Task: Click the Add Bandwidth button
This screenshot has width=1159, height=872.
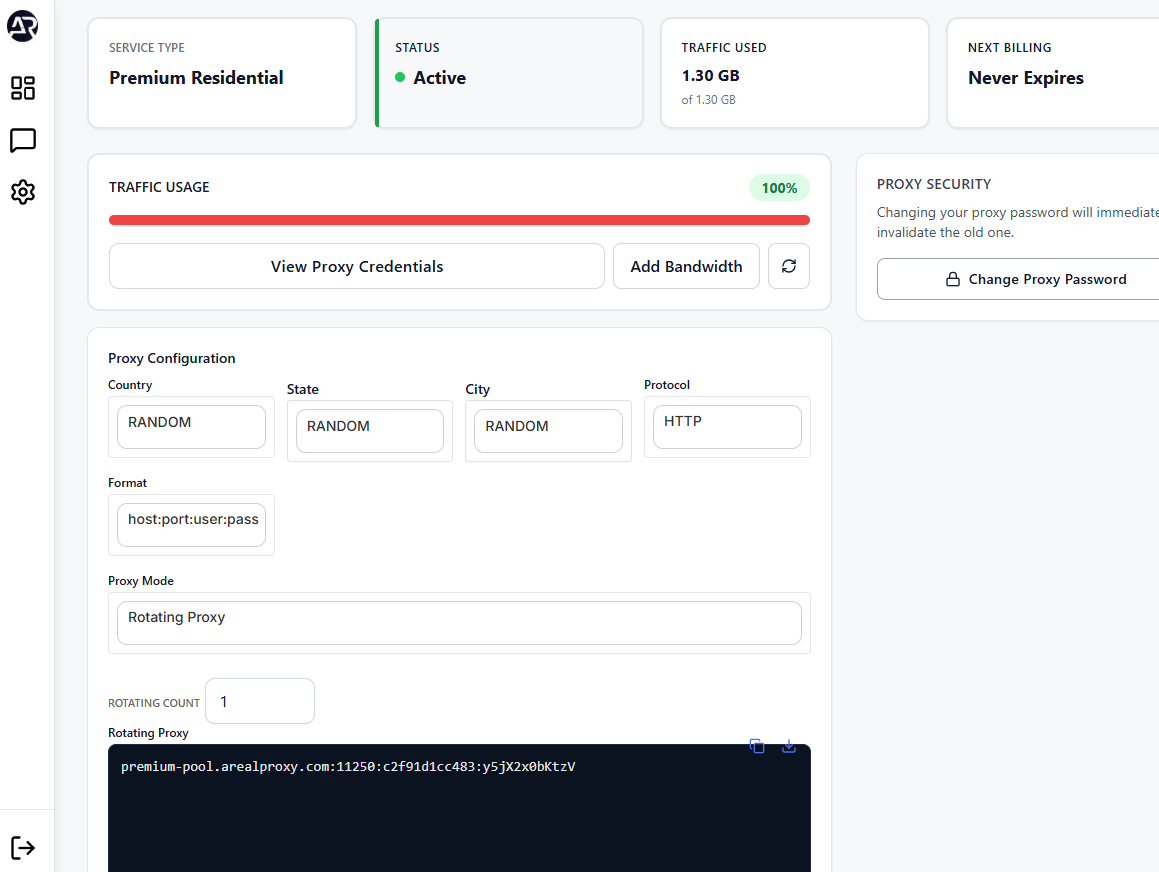Action: click(686, 266)
